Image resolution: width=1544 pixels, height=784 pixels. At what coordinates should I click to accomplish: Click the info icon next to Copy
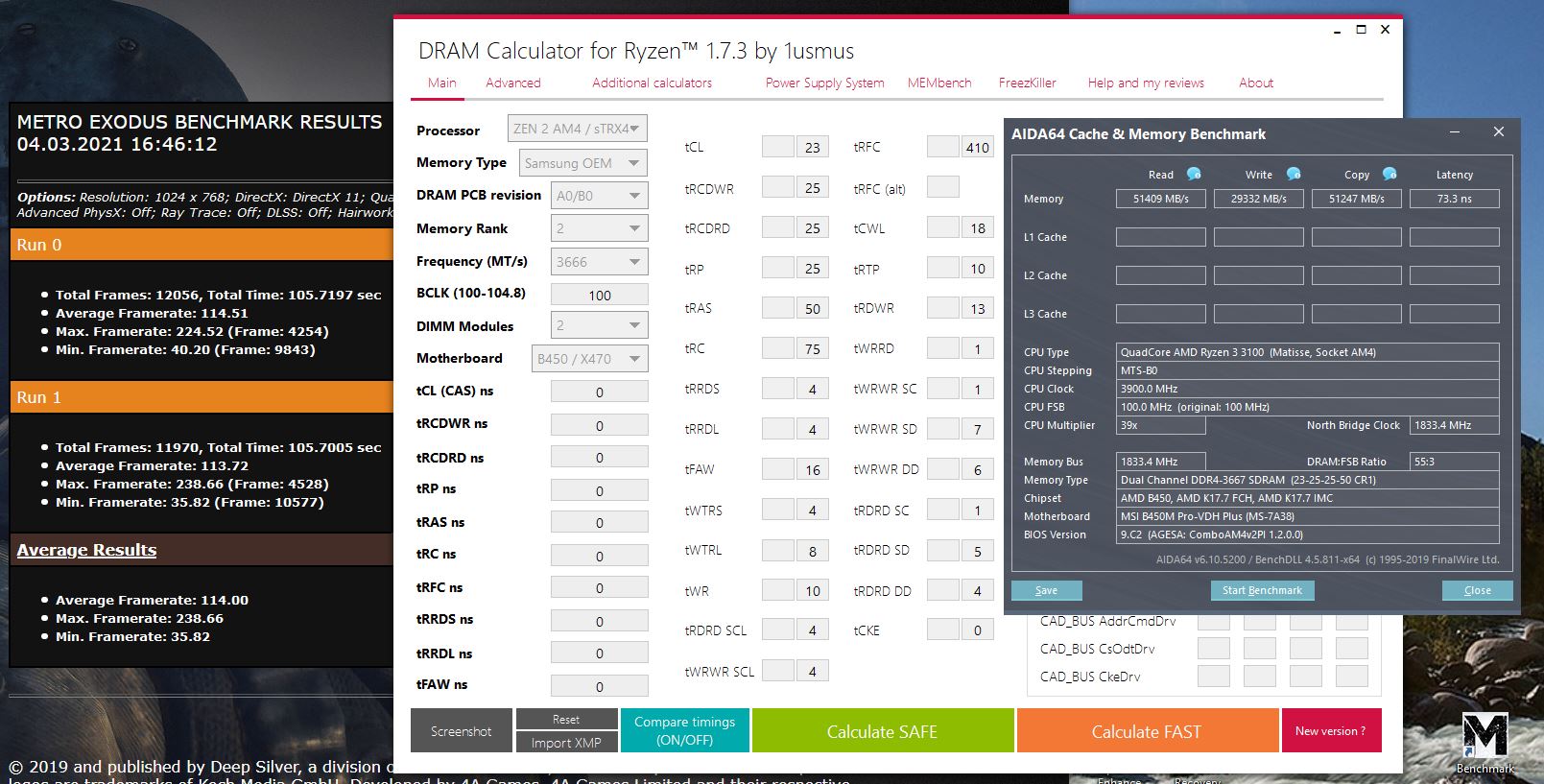click(x=1390, y=174)
